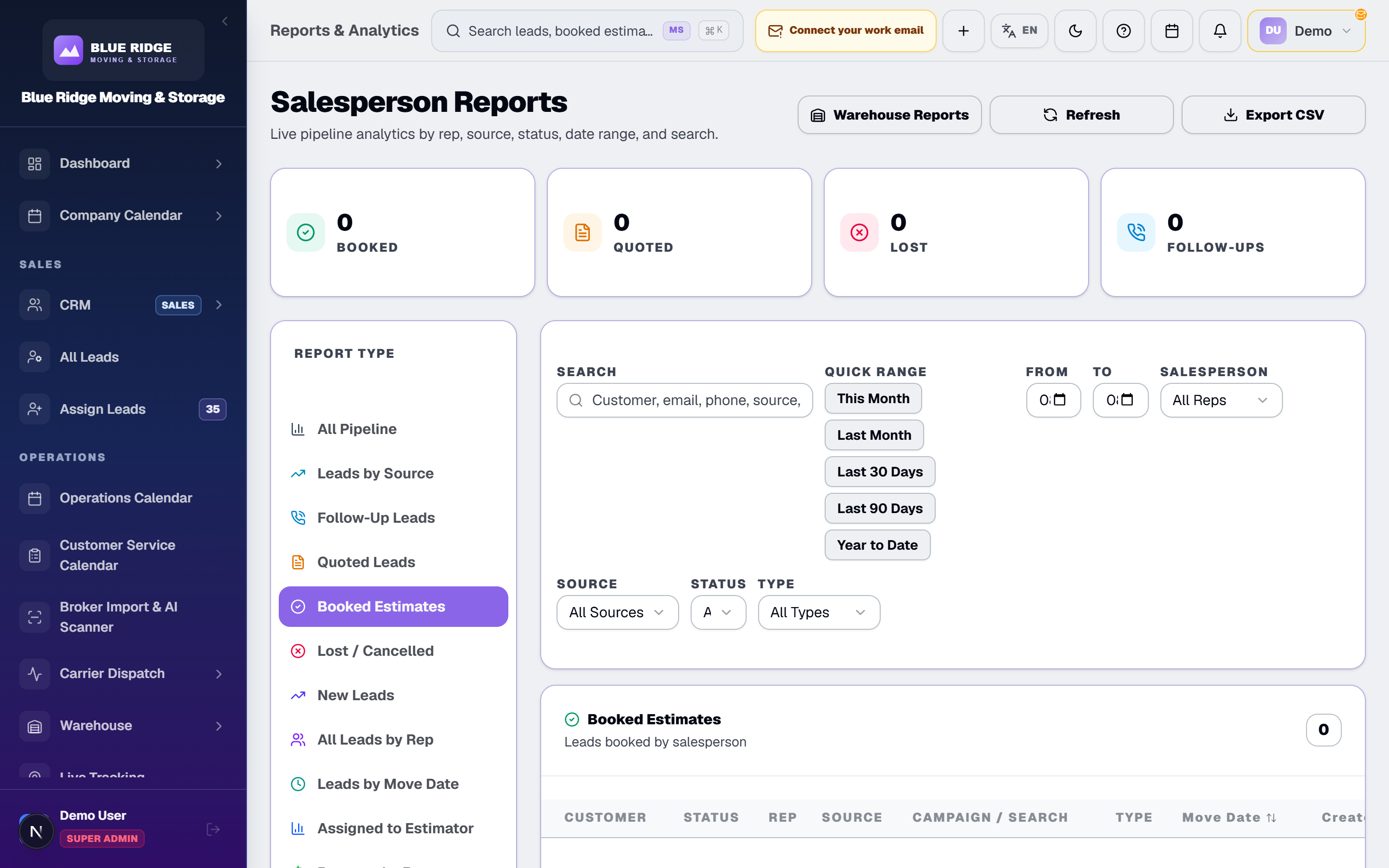This screenshot has width=1389, height=868.
Task: Open the calendar icon in the header
Action: tap(1171, 31)
